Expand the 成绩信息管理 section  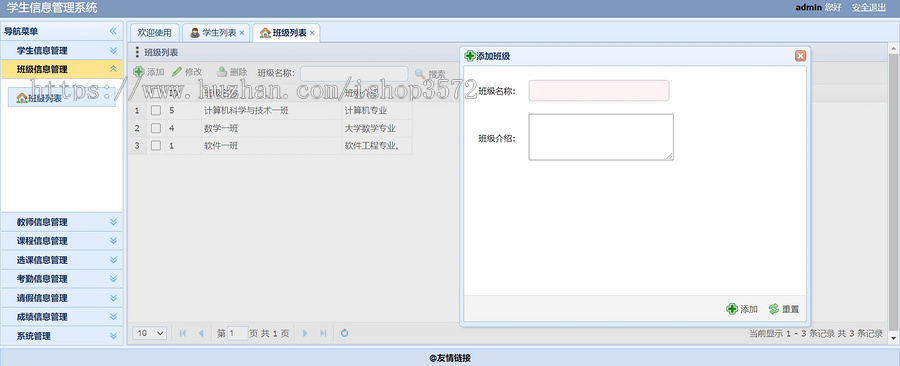tap(113, 317)
